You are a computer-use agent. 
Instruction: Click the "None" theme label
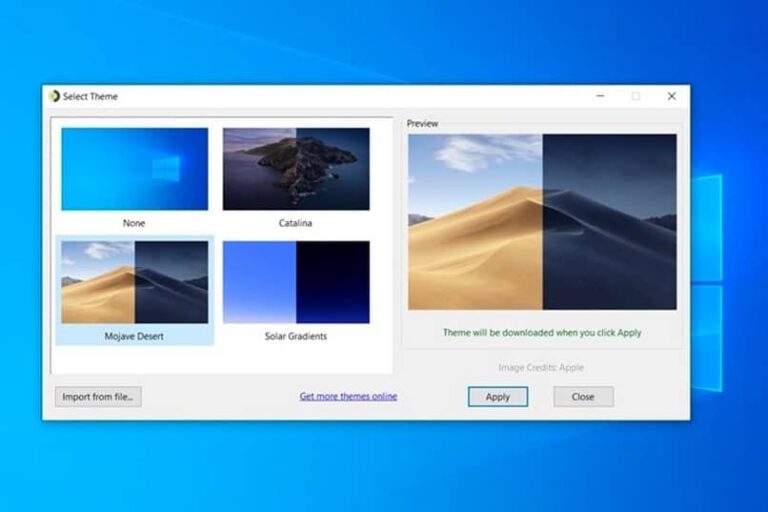[x=134, y=223]
